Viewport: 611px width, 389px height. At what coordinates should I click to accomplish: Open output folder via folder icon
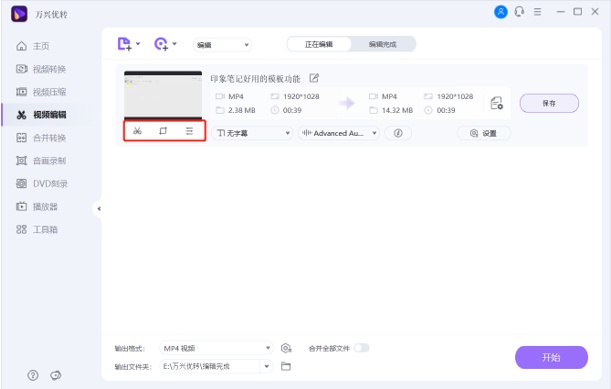coord(286,366)
